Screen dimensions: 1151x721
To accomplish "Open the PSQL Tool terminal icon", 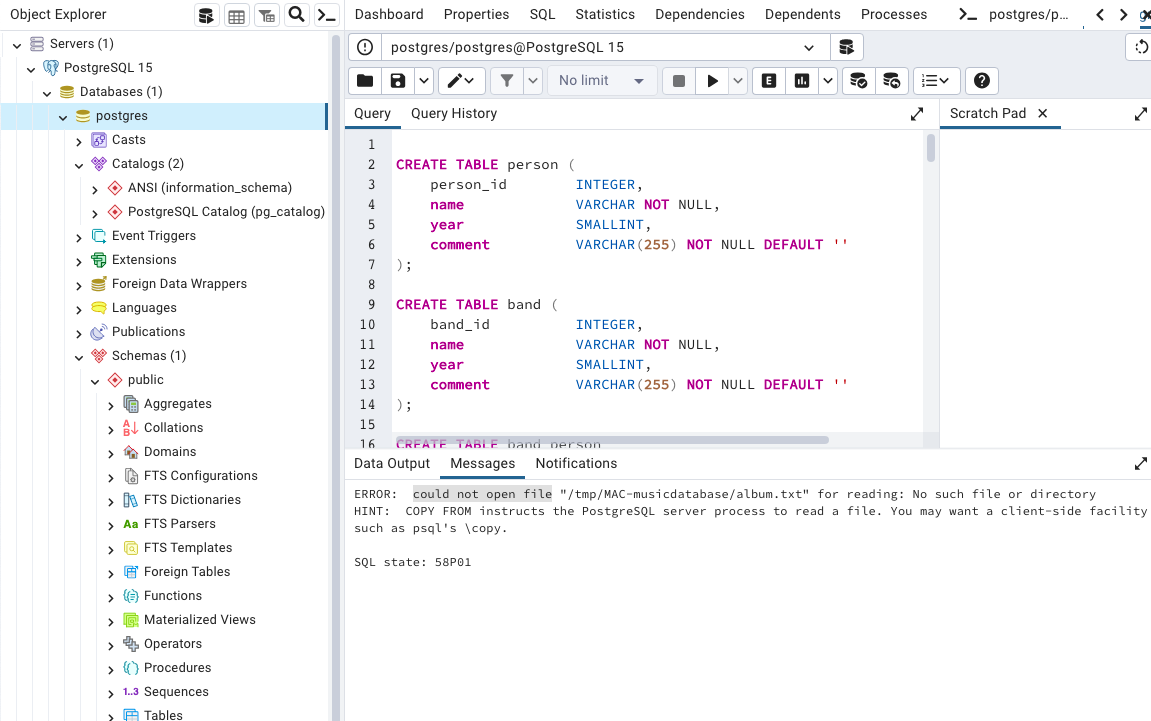I will click(x=326, y=15).
